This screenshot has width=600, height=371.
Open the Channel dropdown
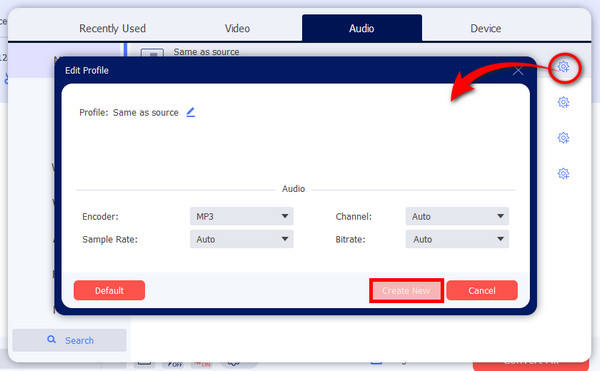pyautogui.click(x=457, y=216)
